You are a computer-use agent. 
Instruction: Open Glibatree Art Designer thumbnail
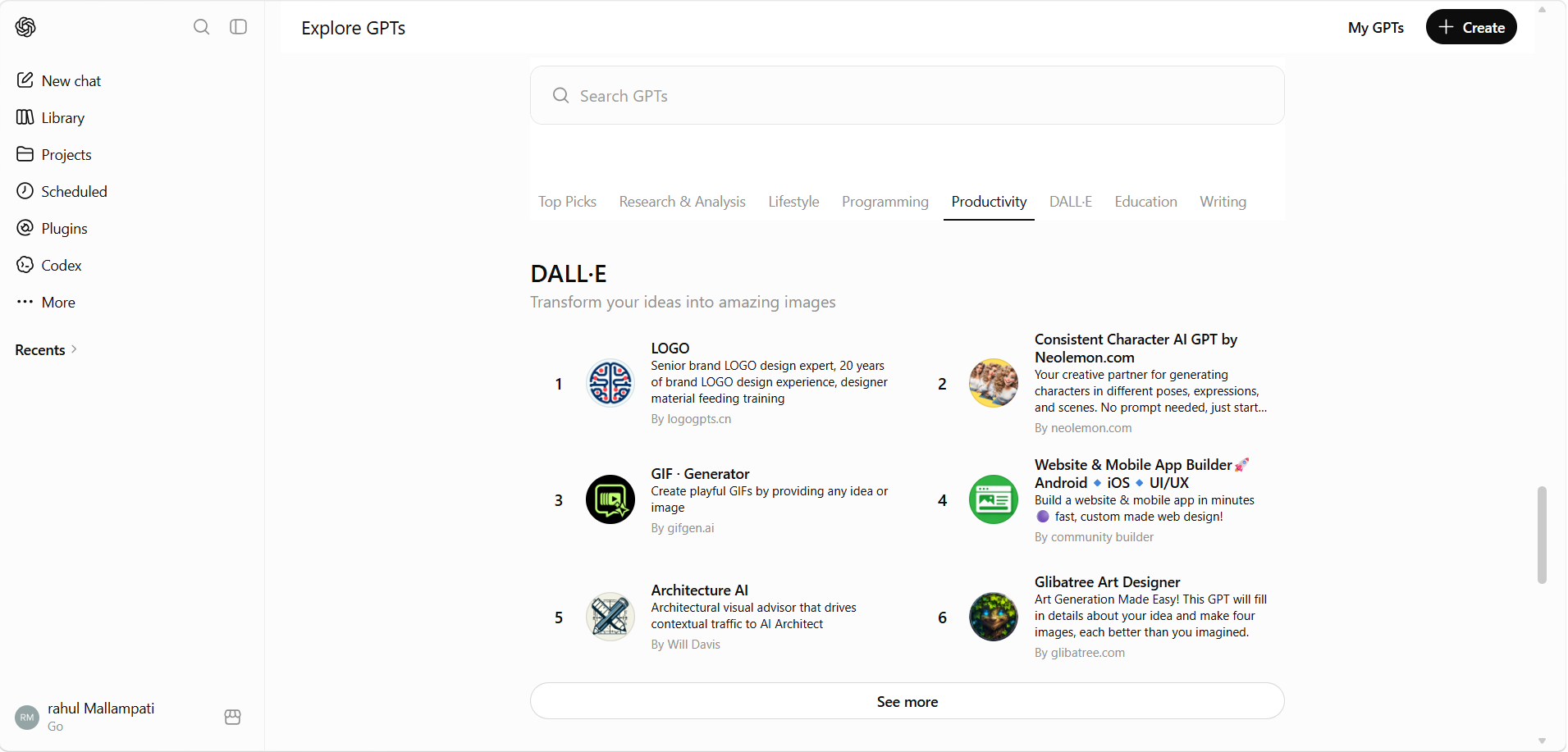[x=994, y=617]
